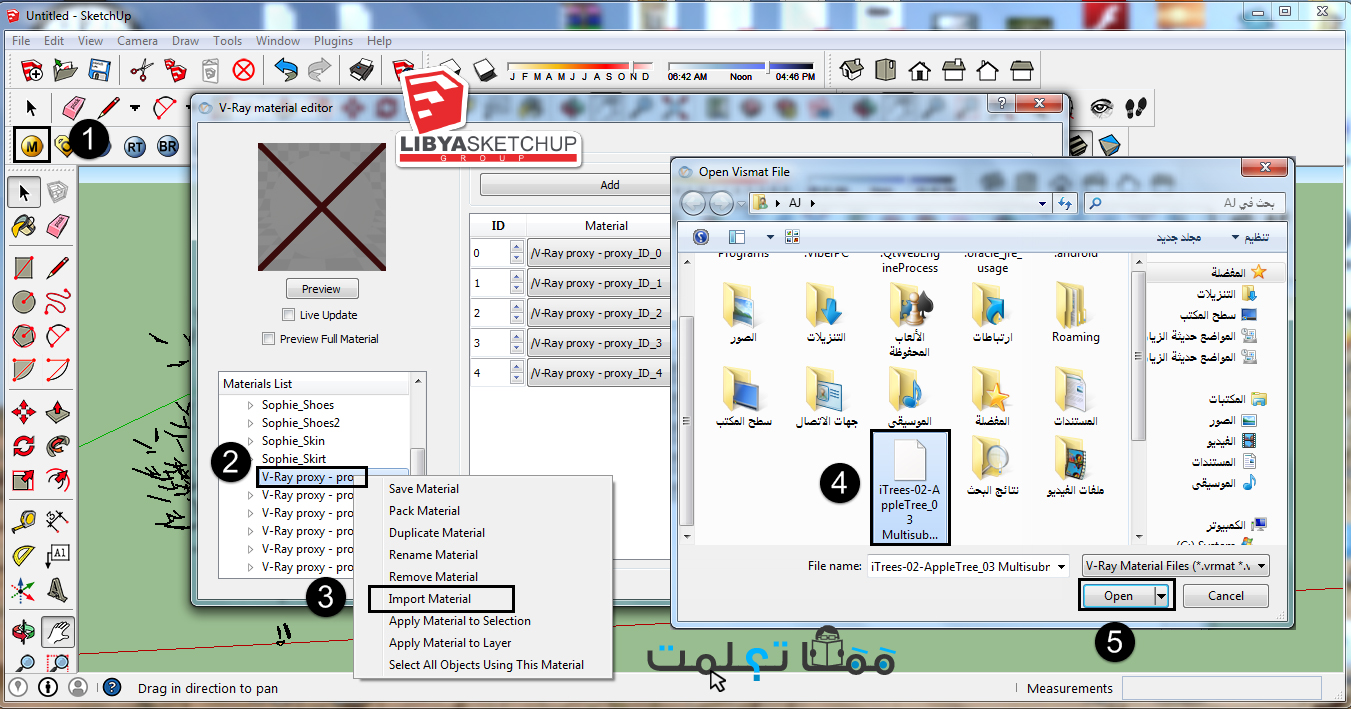Select the iTrees-02-AppleTree_03 file
This screenshot has width=1351, height=709.
[910, 487]
